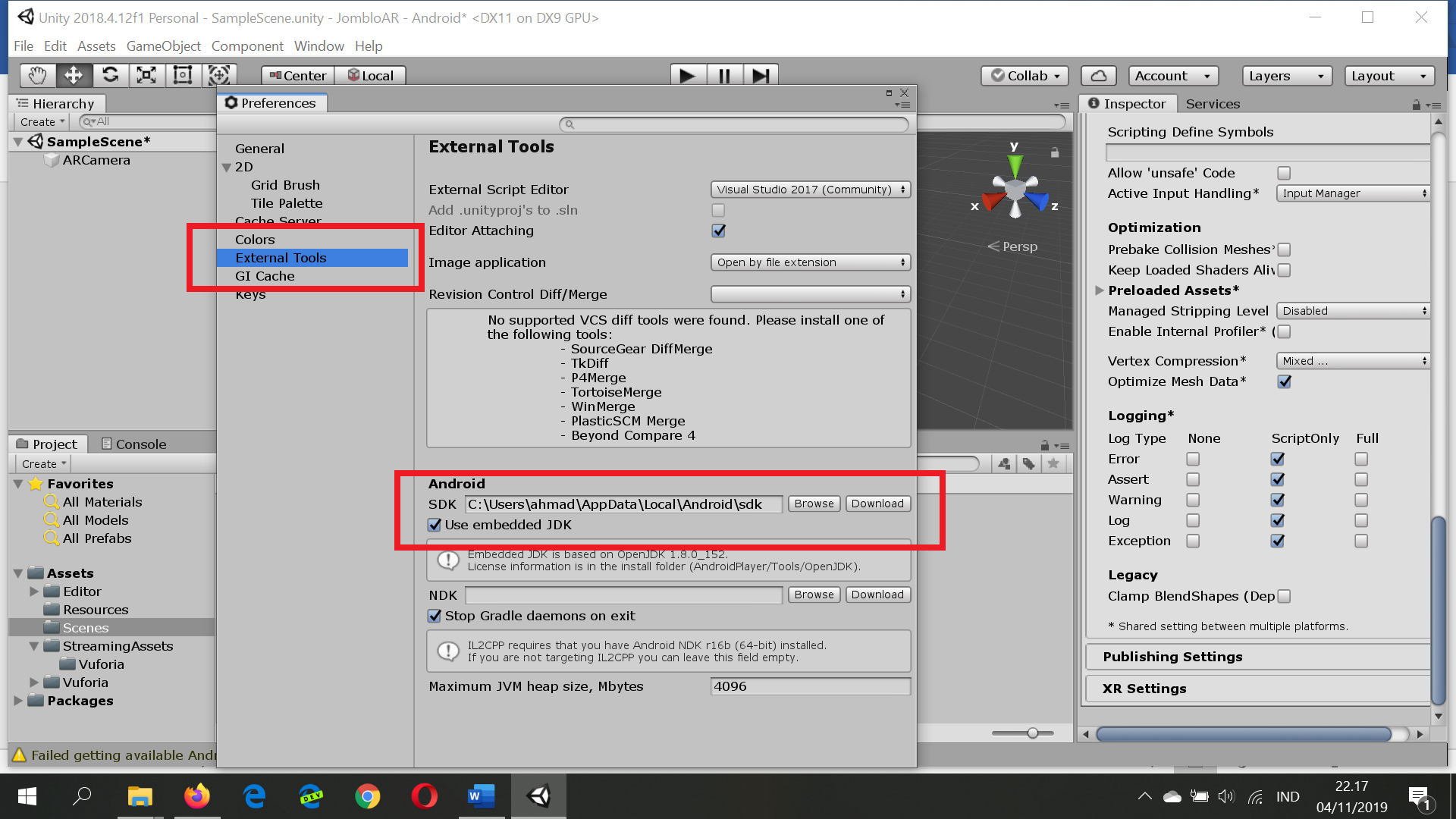Click the Inspector lock icon

1416,105
